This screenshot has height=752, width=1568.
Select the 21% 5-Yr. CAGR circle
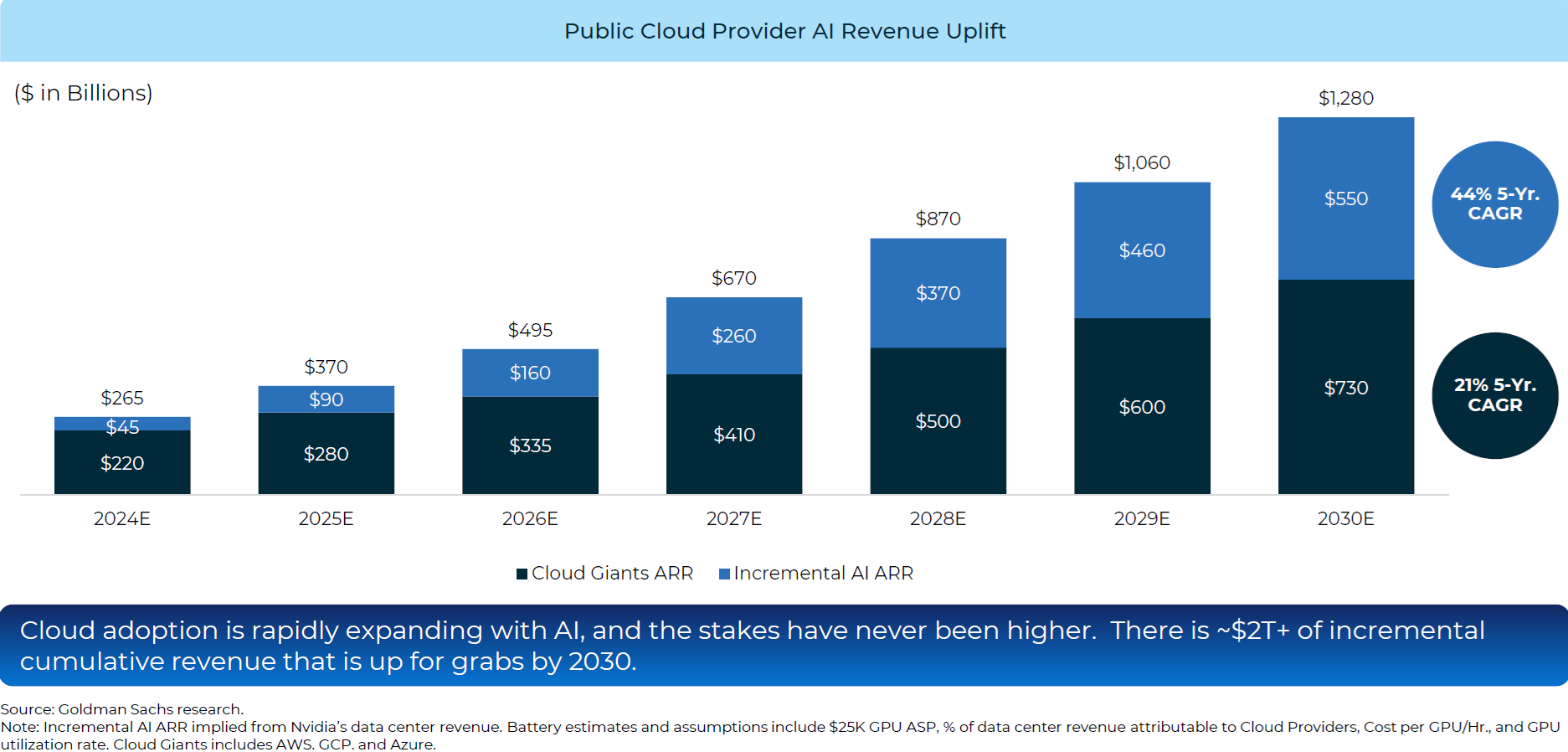1494,395
